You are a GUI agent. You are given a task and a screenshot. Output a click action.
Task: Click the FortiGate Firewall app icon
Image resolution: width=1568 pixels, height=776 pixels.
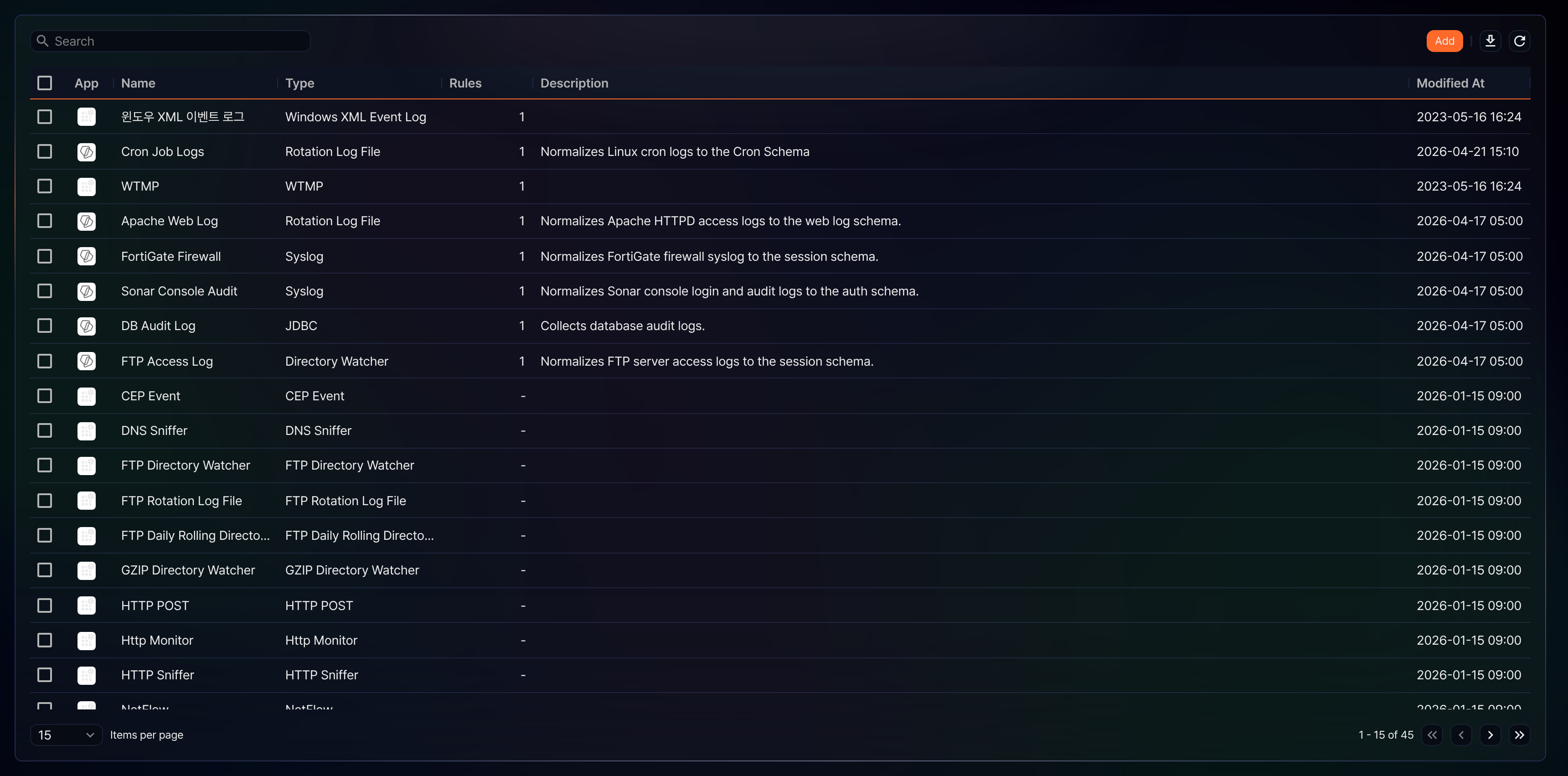pyautogui.click(x=87, y=256)
